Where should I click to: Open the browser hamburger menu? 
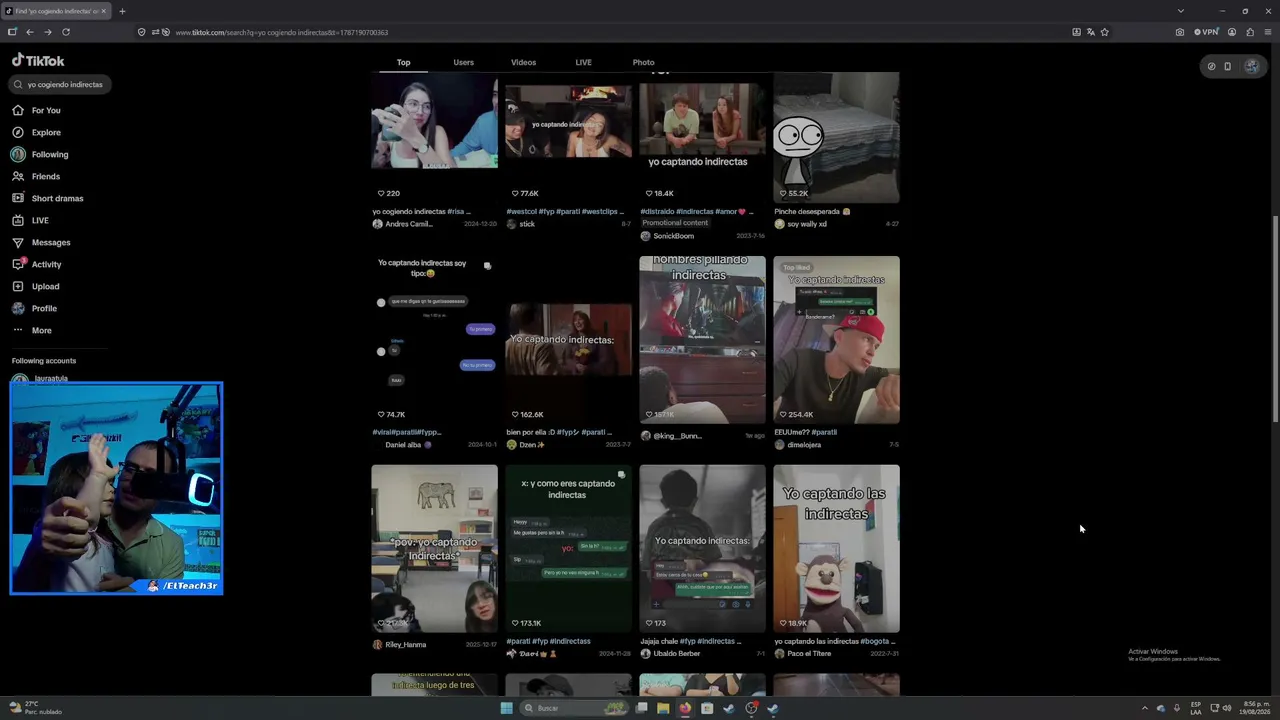coord(1268,32)
